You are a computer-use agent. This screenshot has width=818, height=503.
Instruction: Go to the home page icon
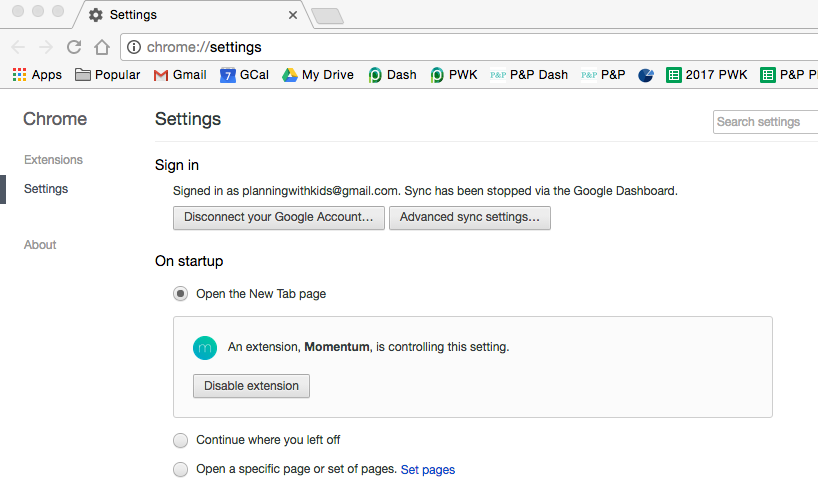pos(101,47)
